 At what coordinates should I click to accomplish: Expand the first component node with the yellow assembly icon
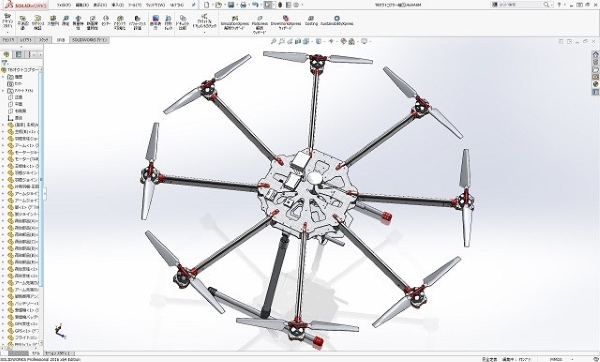pos(3,125)
